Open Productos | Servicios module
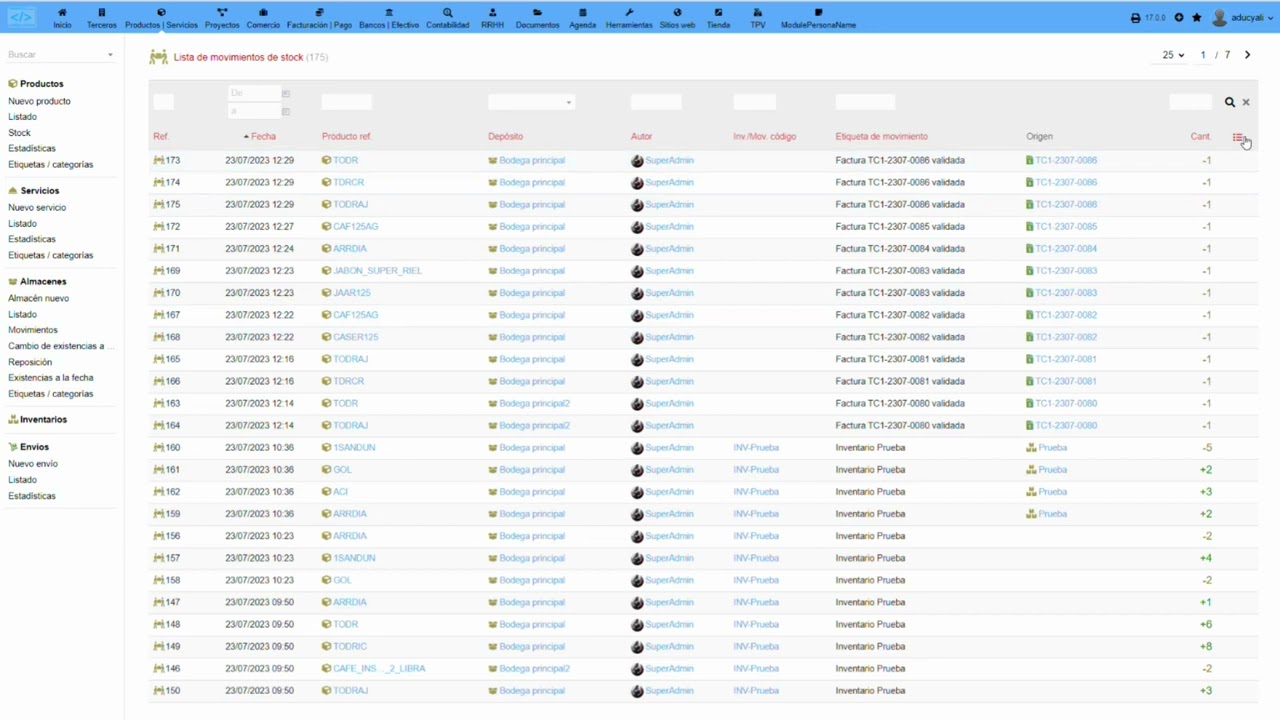Viewport: 1280px width, 720px height. pyautogui.click(x=161, y=19)
